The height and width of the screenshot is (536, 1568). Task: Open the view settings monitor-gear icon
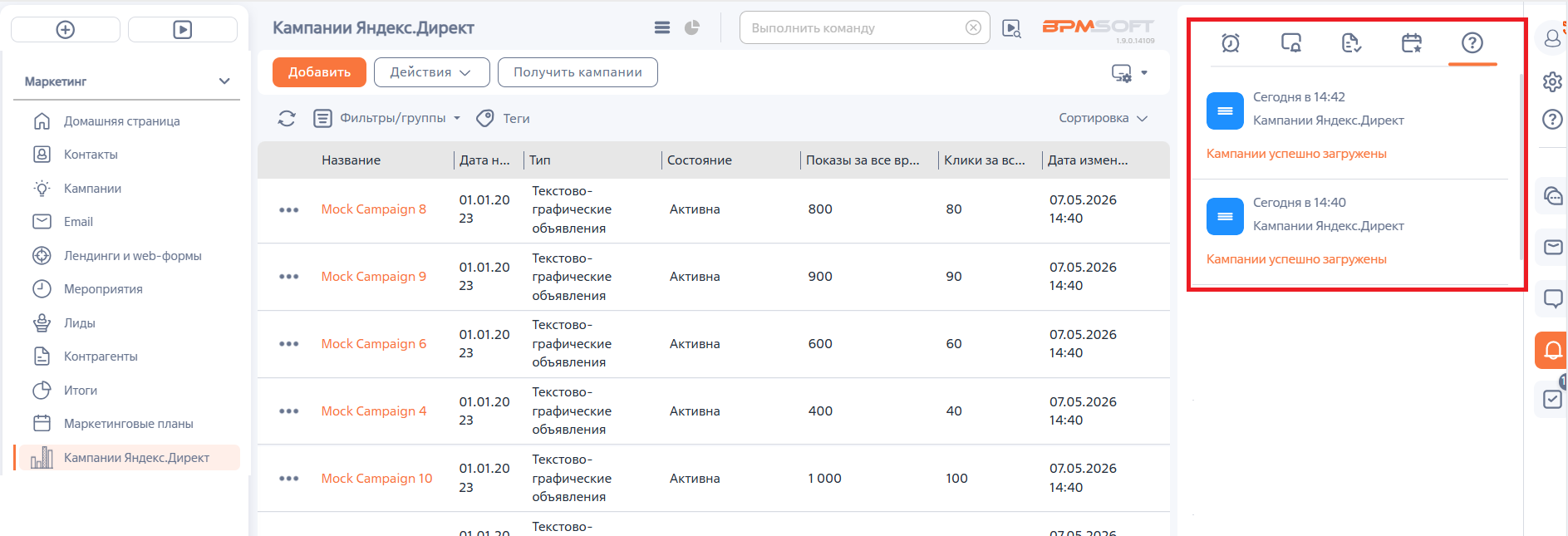click(1122, 73)
